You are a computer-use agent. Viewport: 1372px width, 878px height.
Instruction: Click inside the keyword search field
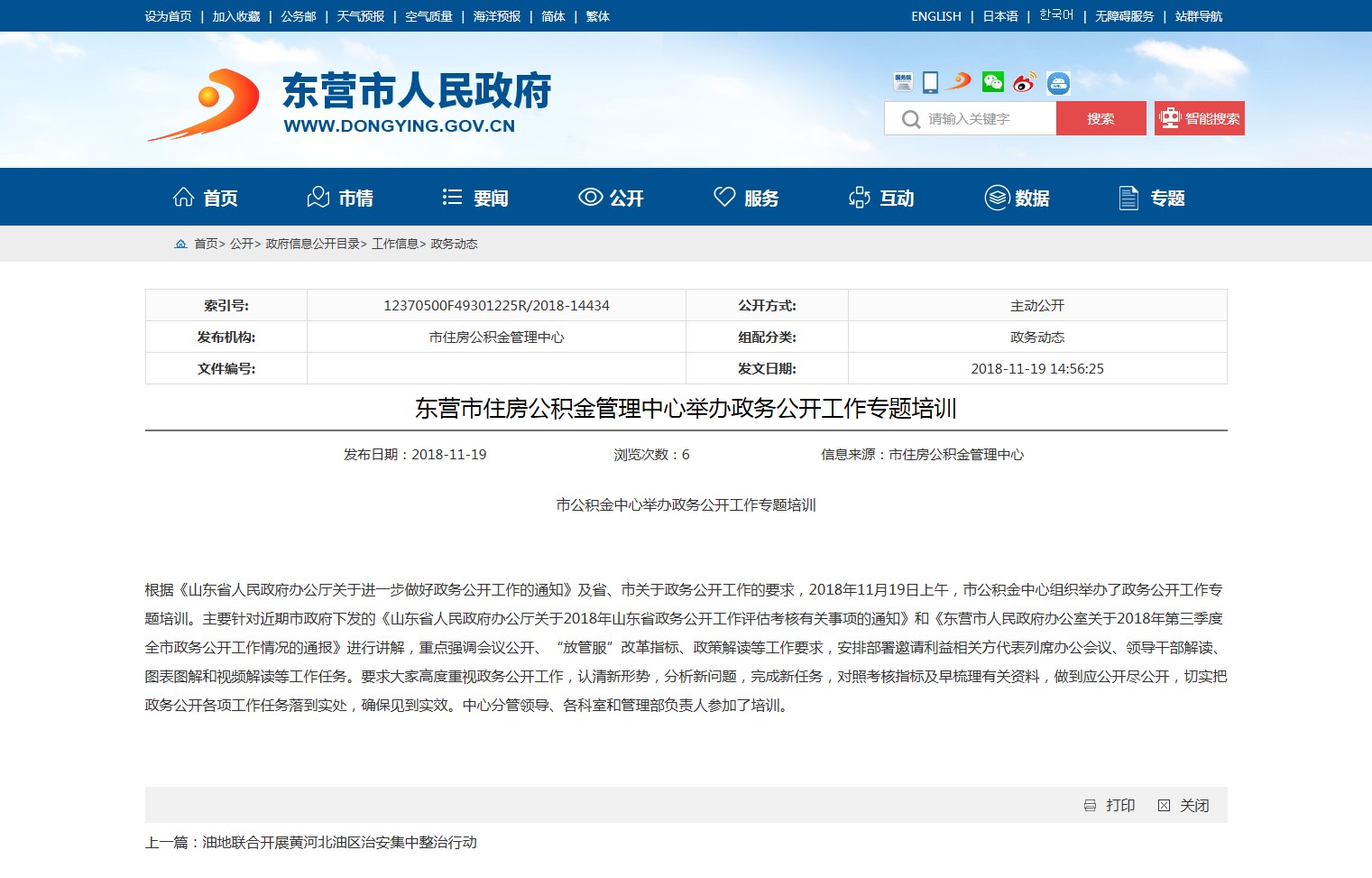(x=983, y=119)
